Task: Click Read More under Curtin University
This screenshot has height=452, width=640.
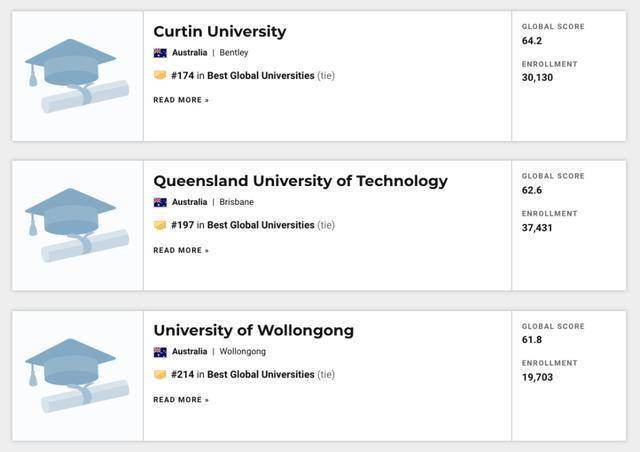Action: (x=181, y=100)
